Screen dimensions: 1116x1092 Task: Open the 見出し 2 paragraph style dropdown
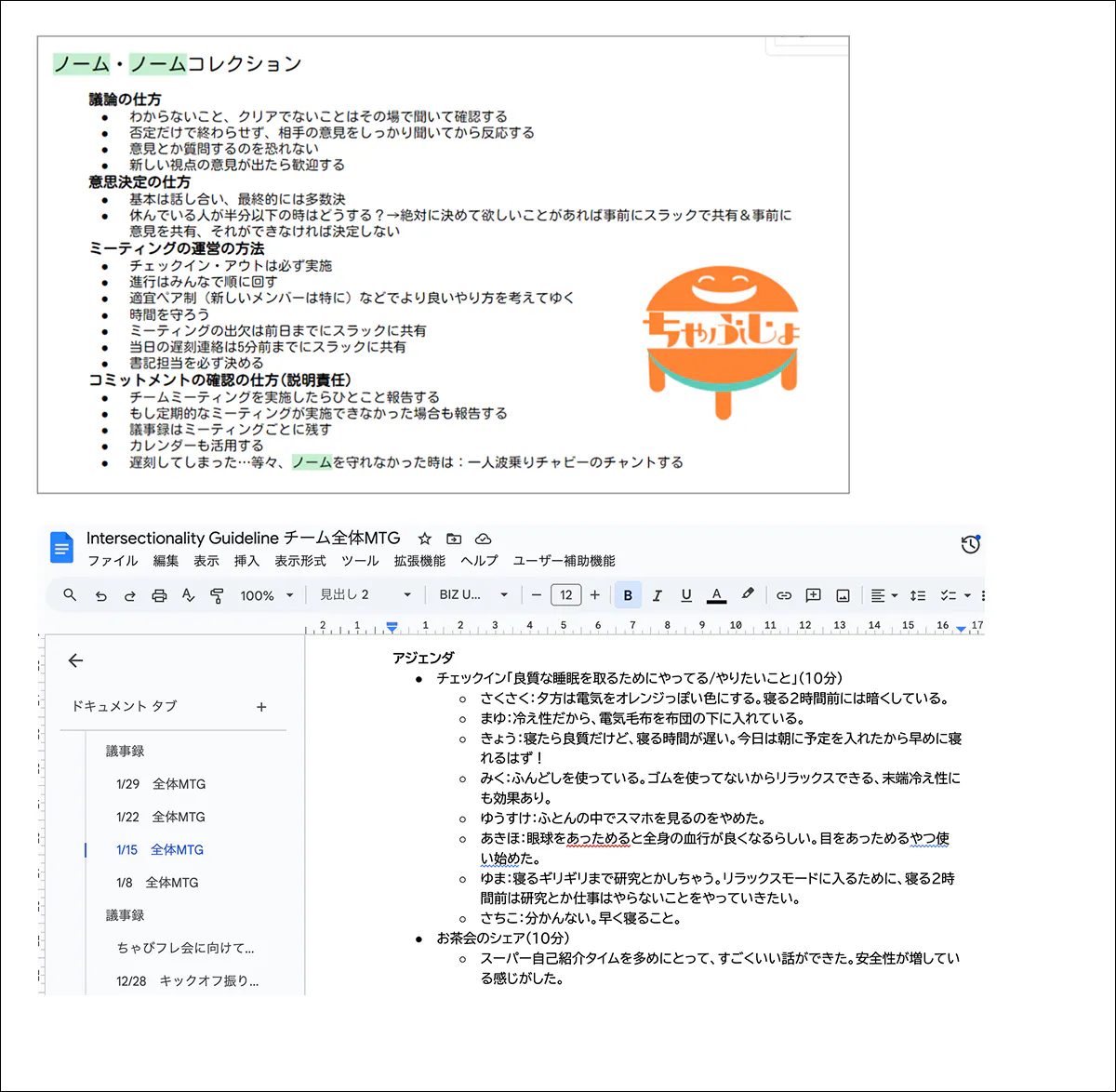pos(365,595)
